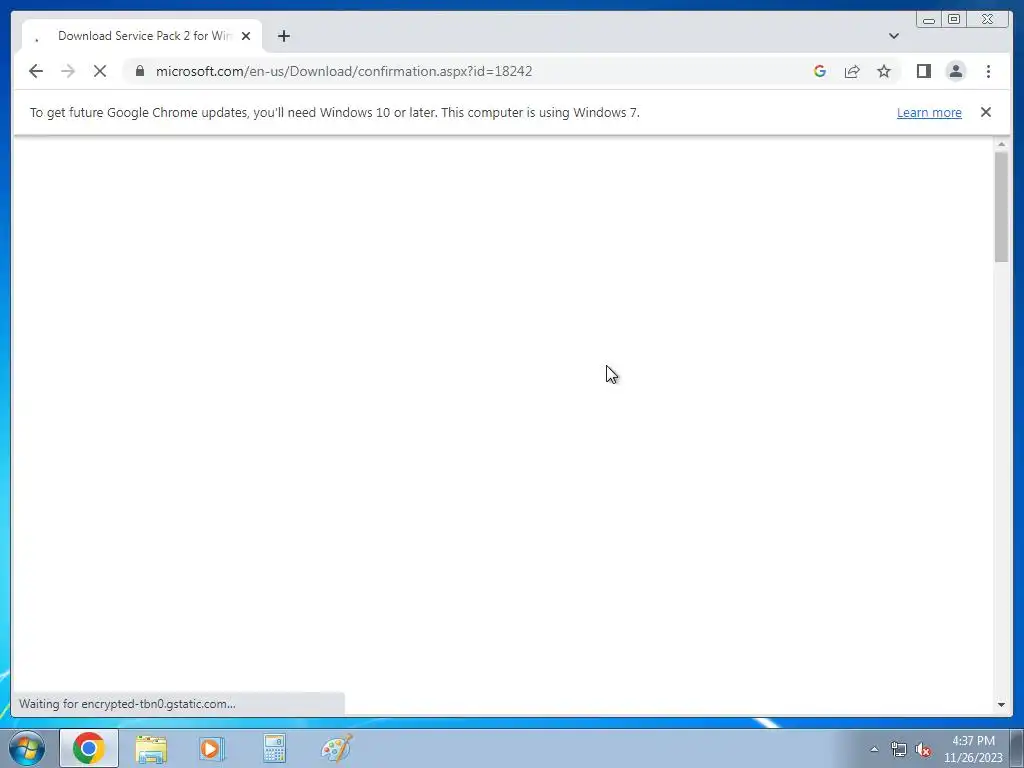The image size is (1024, 768).
Task: Click the network status tray icon
Action: click(899, 749)
